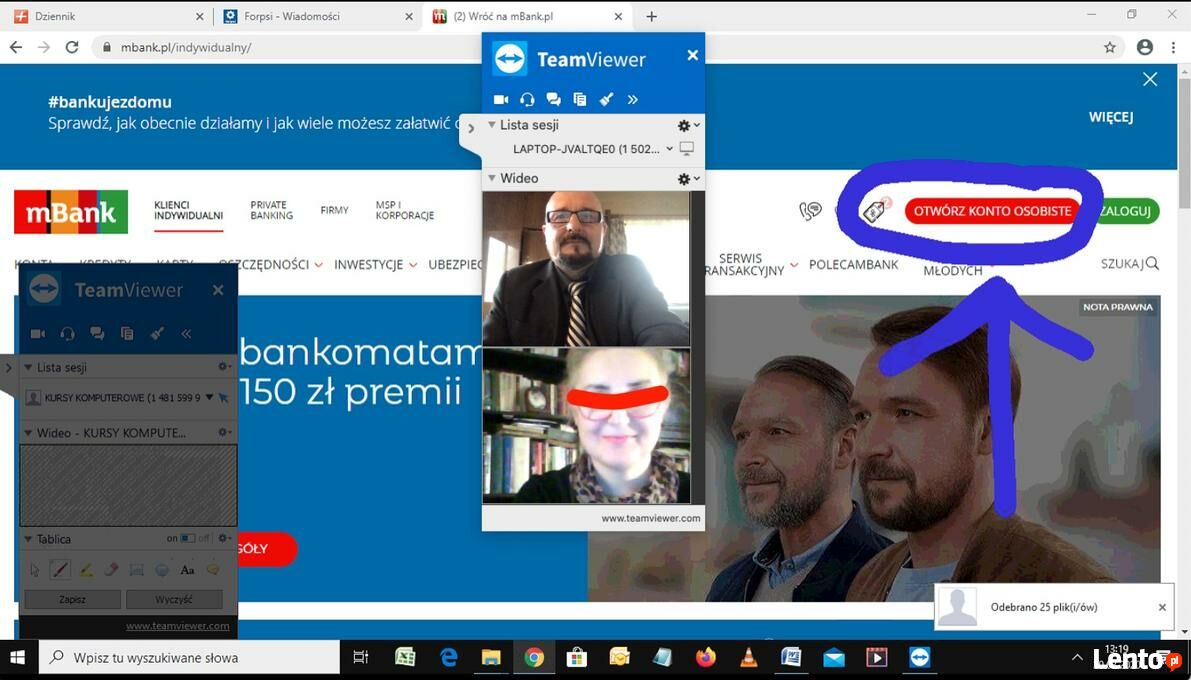Viewport: 1191px width, 680px height.
Task: Click chat icon in dimmed TeamViewer panel
Action: click(x=97, y=334)
